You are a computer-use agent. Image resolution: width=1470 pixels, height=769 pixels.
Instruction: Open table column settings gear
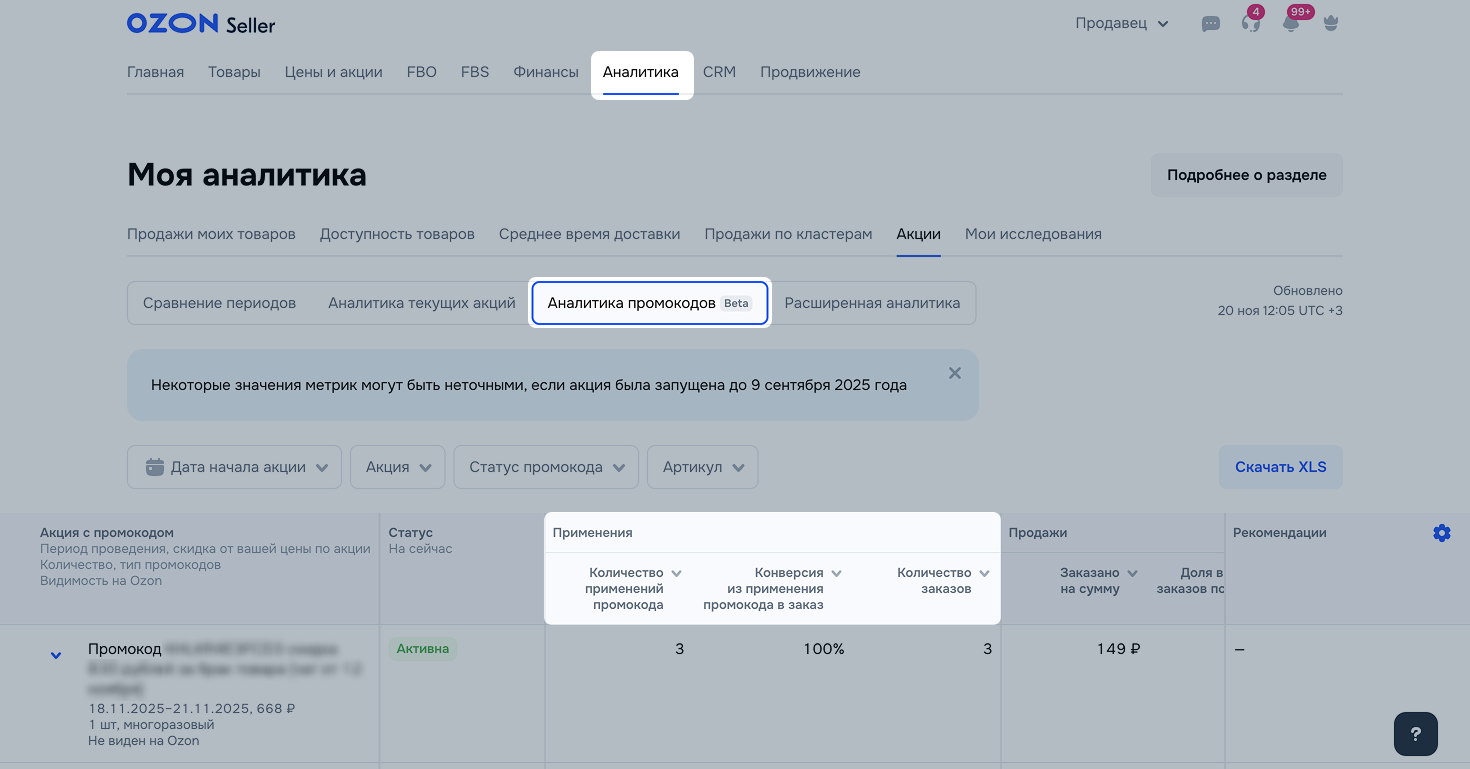[x=1441, y=533]
